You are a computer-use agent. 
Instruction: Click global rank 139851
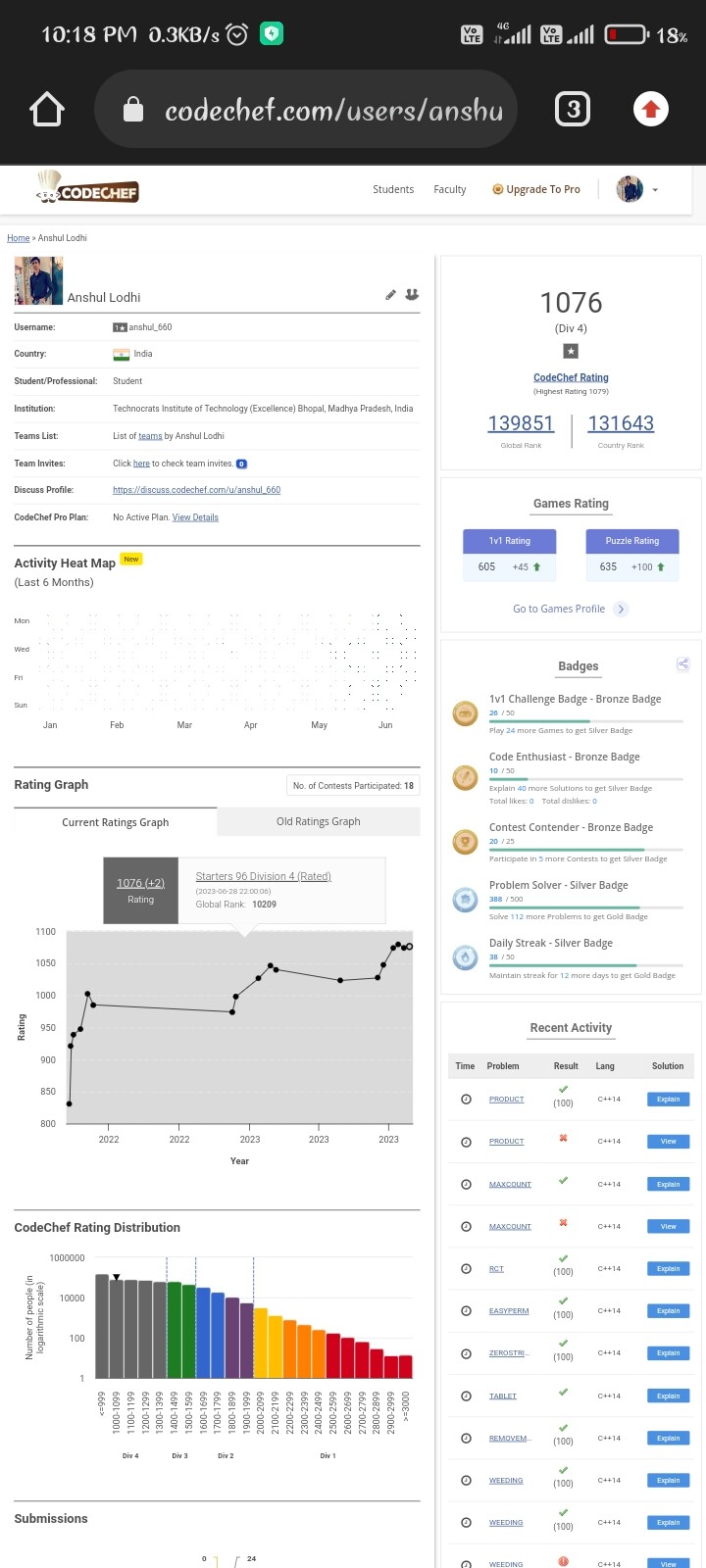pos(521,423)
